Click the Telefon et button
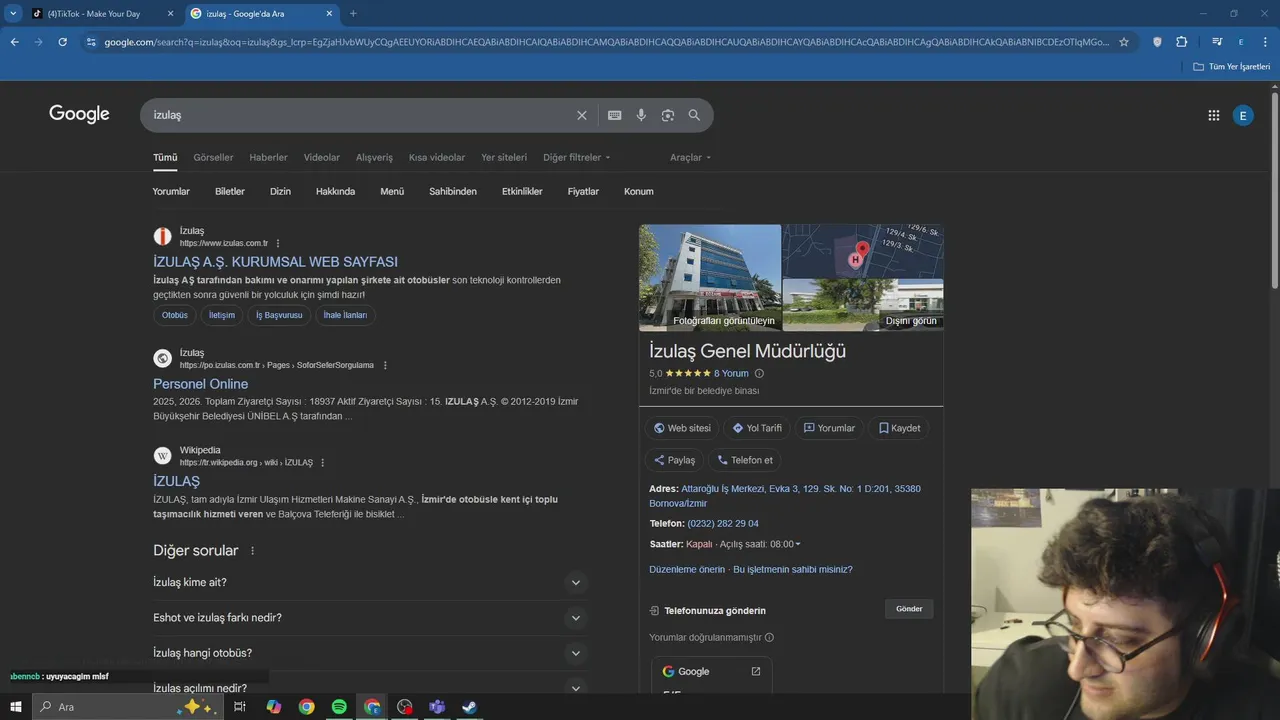 (745, 460)
